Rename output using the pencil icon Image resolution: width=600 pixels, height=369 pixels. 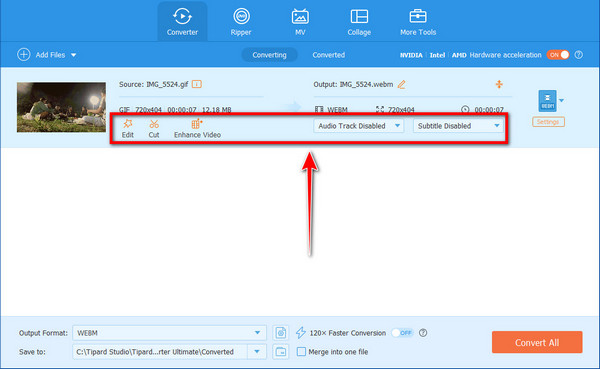coord(401,84)
